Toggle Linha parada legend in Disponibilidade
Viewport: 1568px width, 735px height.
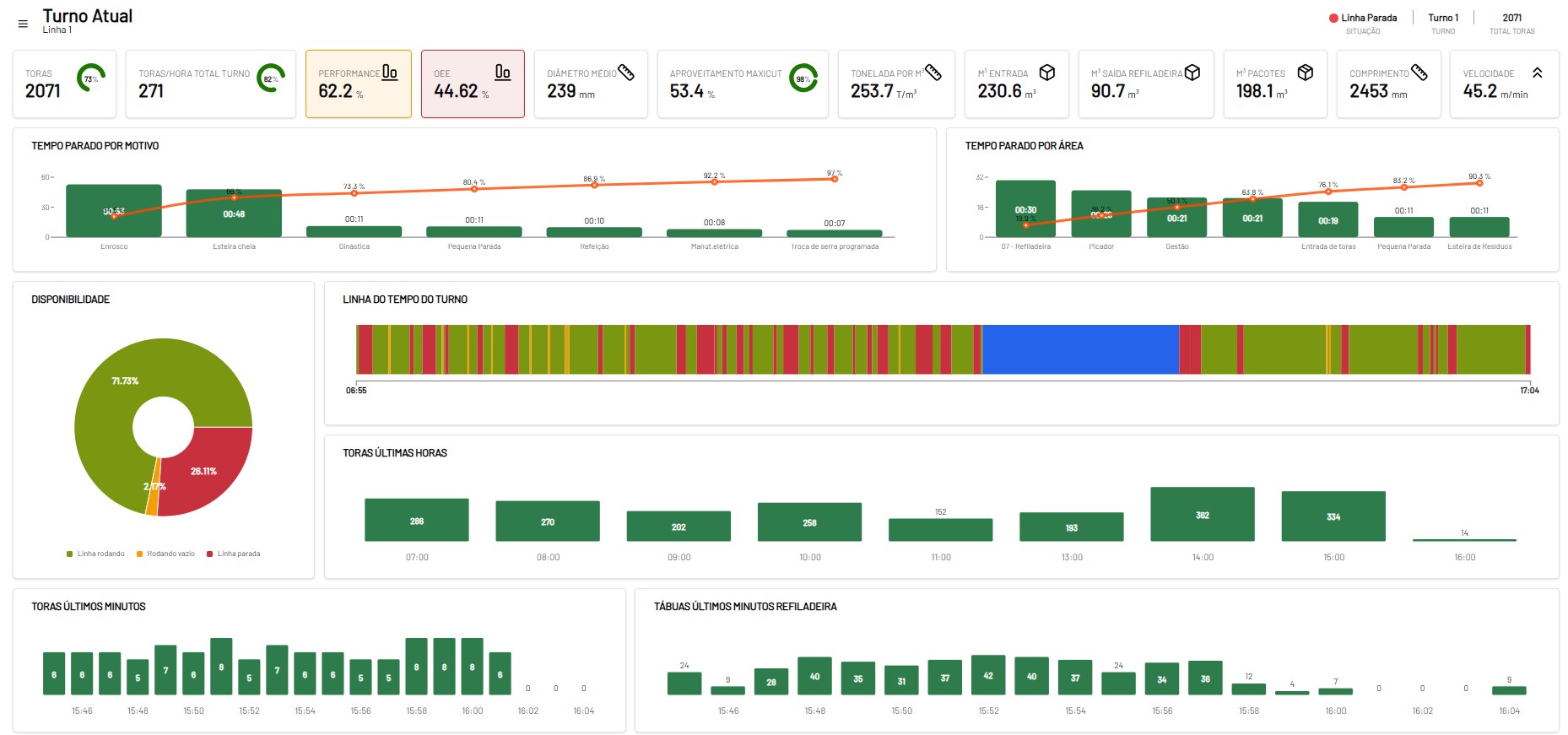(234, 554)
